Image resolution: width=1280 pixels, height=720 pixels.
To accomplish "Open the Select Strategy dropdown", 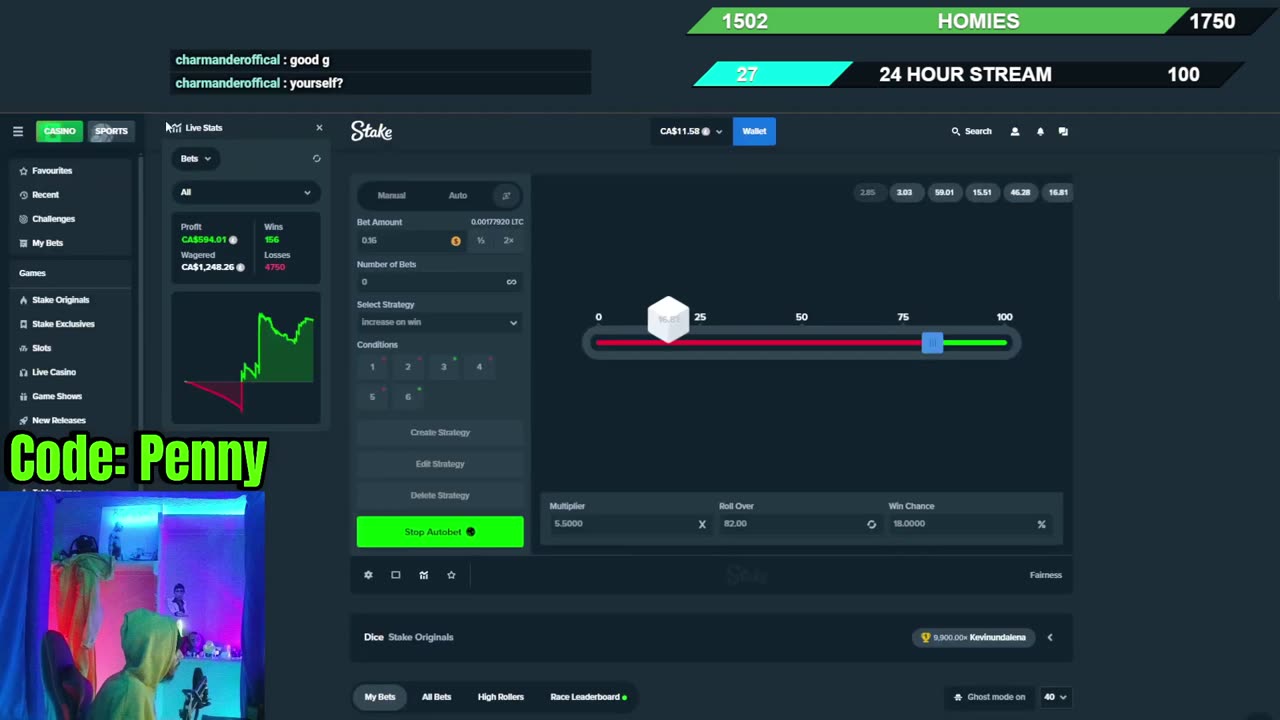I will click(439, 322).
